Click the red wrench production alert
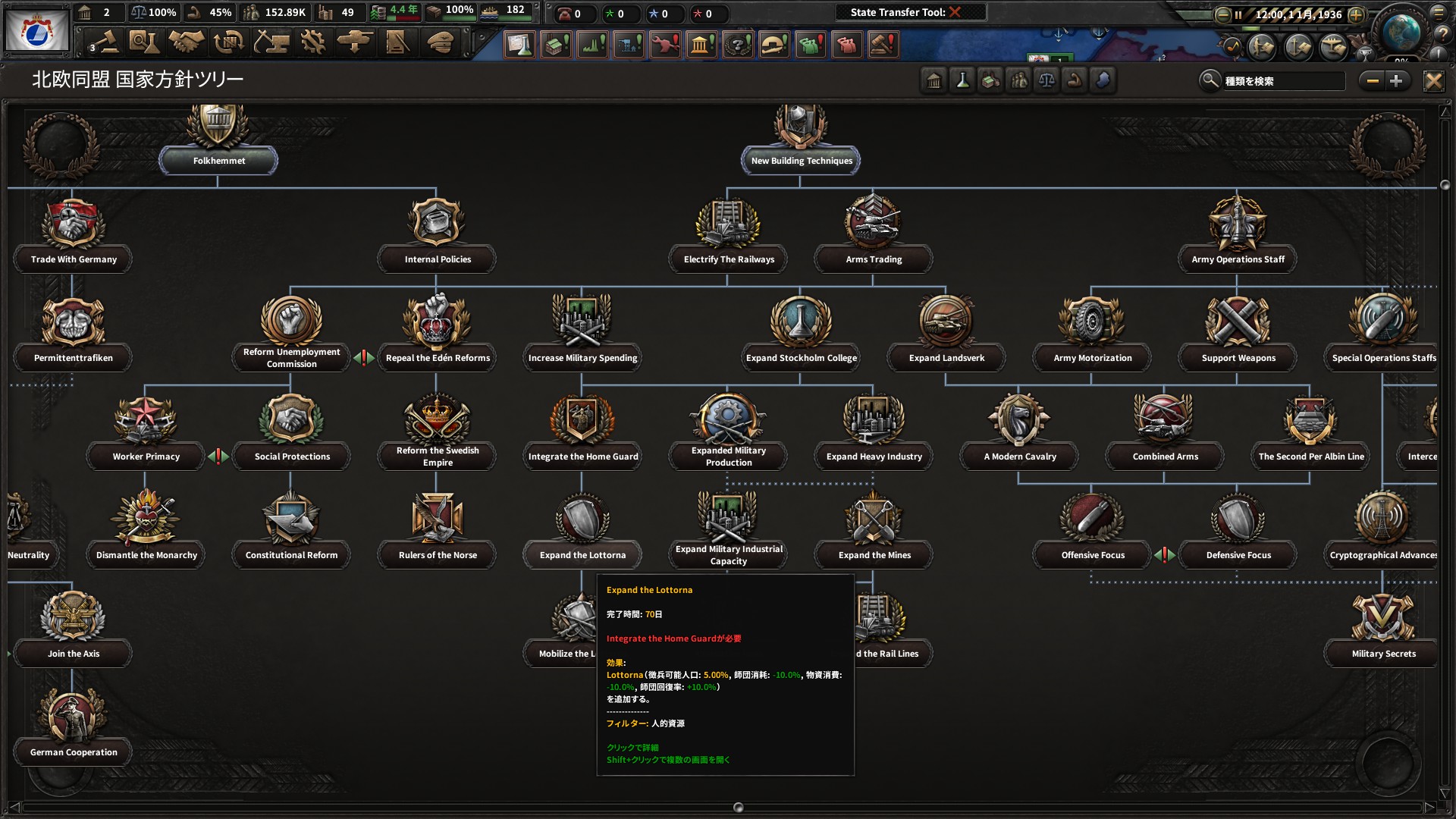This screenshot has height=819, width=1456. (x=665, y=45)
